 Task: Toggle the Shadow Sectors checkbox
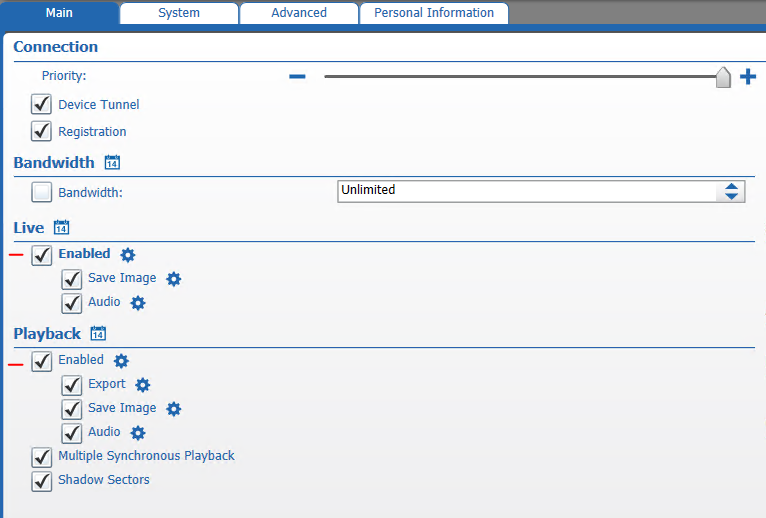click(42, 481)
